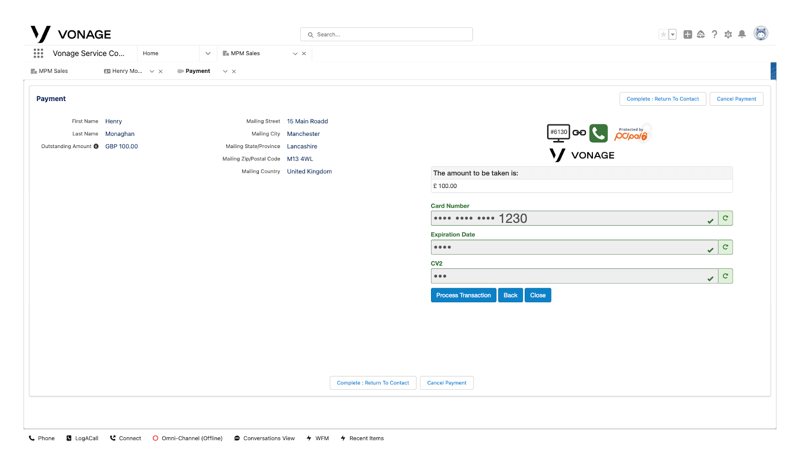Image resolution: width=800 pixels, height=470 pixels.
Task: Open the notifications bell
Action: 742,34
